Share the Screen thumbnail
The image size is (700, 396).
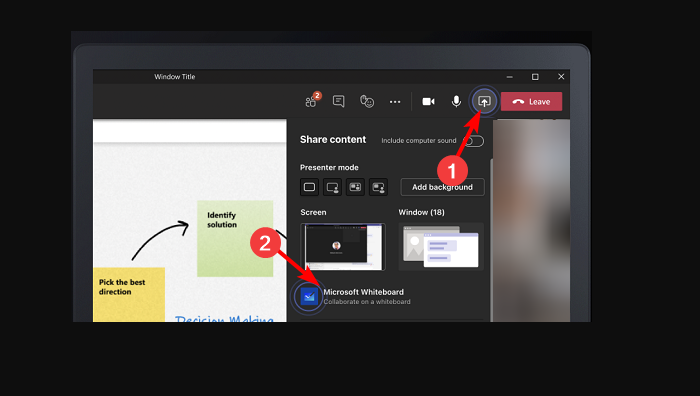[343, 247]
